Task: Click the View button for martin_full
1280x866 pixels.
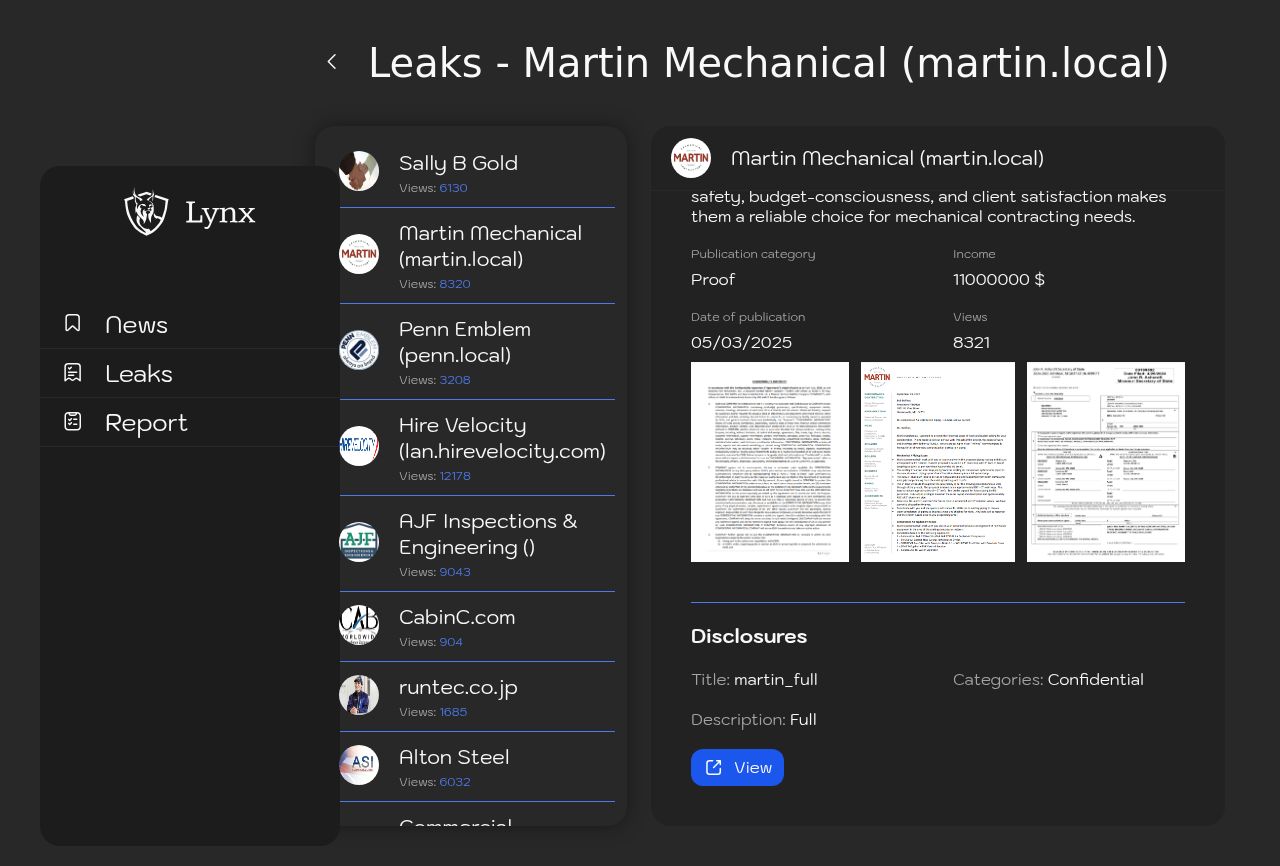Action: pos(737,768)
